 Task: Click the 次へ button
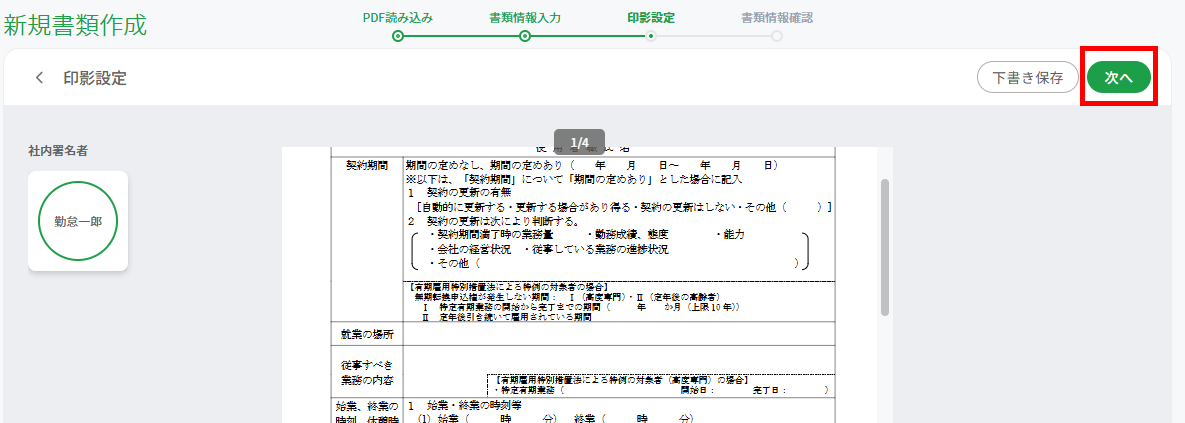click(1119, 77)
